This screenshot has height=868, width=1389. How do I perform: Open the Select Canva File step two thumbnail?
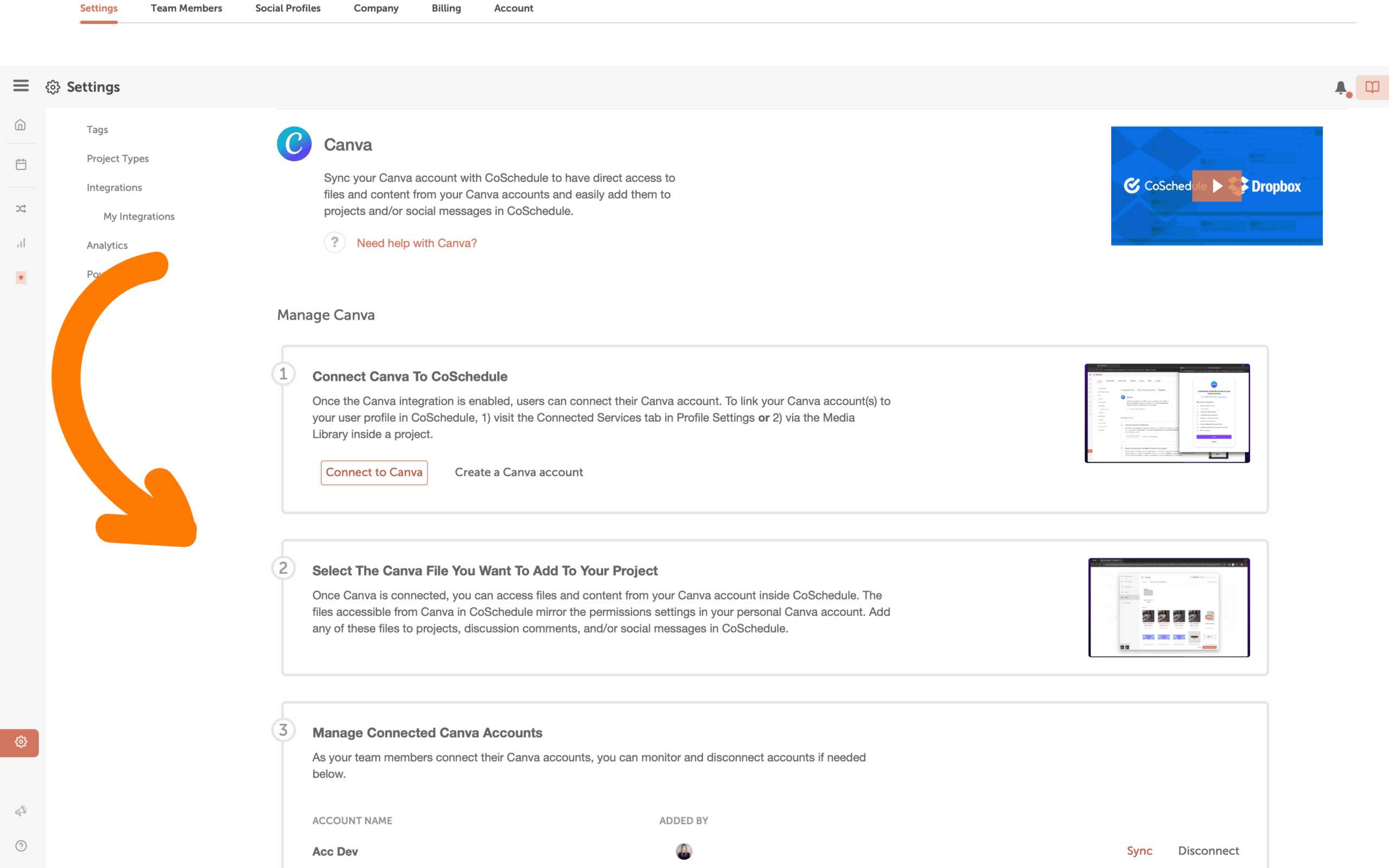[1169, 608]
